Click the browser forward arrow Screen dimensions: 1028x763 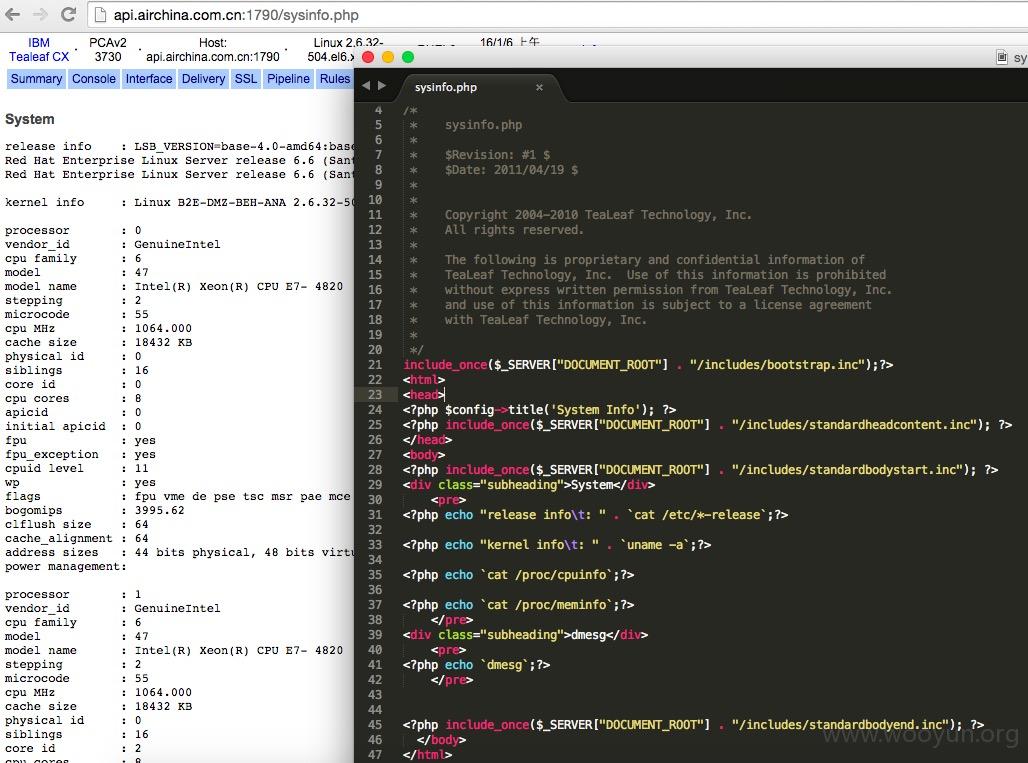tap(40, 14)
